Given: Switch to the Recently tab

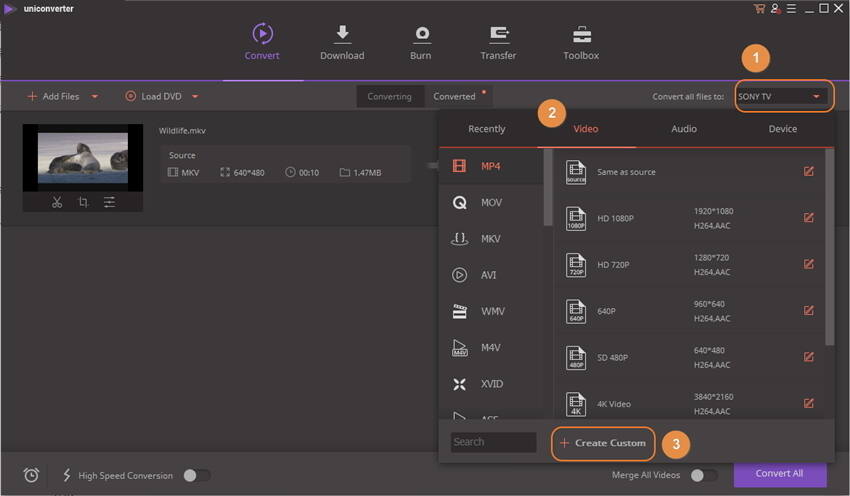Looking at the screenshot, I should 487,129.
